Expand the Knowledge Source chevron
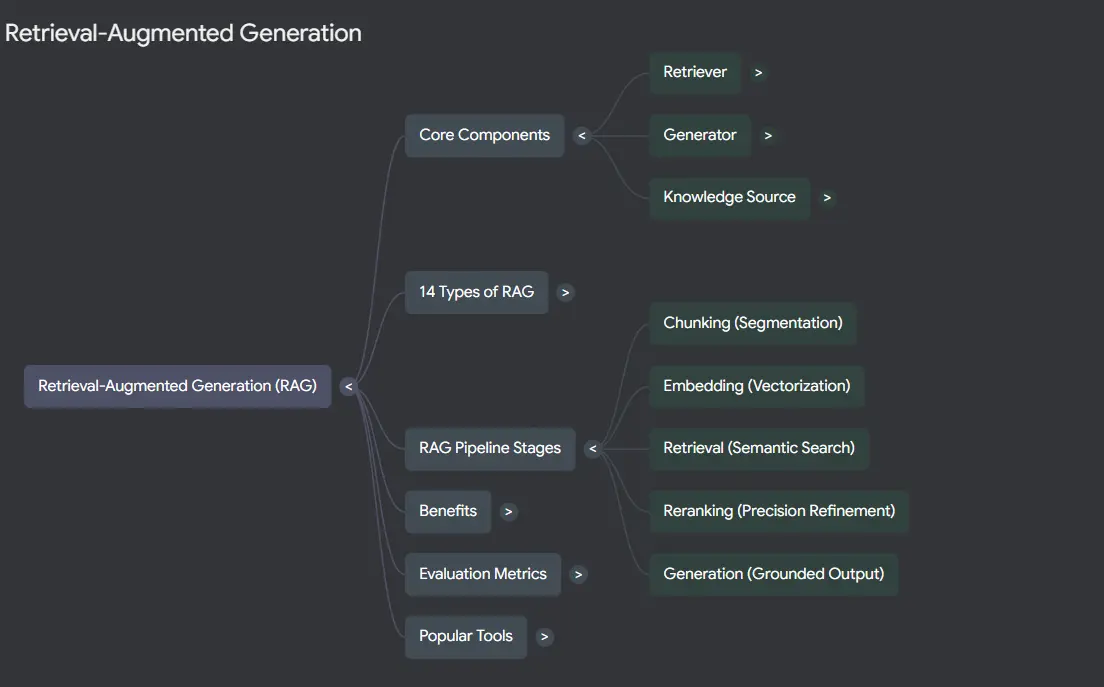This screenshot has height=687, width=1104. click(827, 198)
